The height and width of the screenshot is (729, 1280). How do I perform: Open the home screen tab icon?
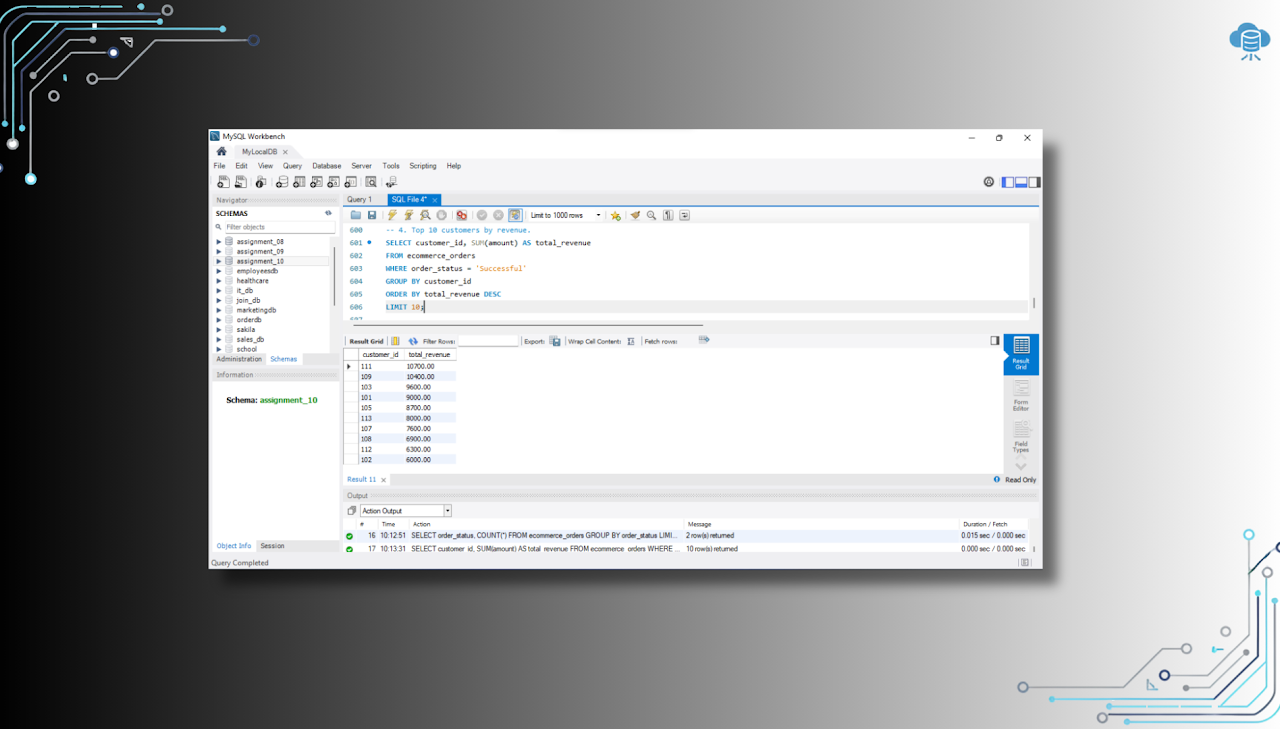click(x=221, y=152)
